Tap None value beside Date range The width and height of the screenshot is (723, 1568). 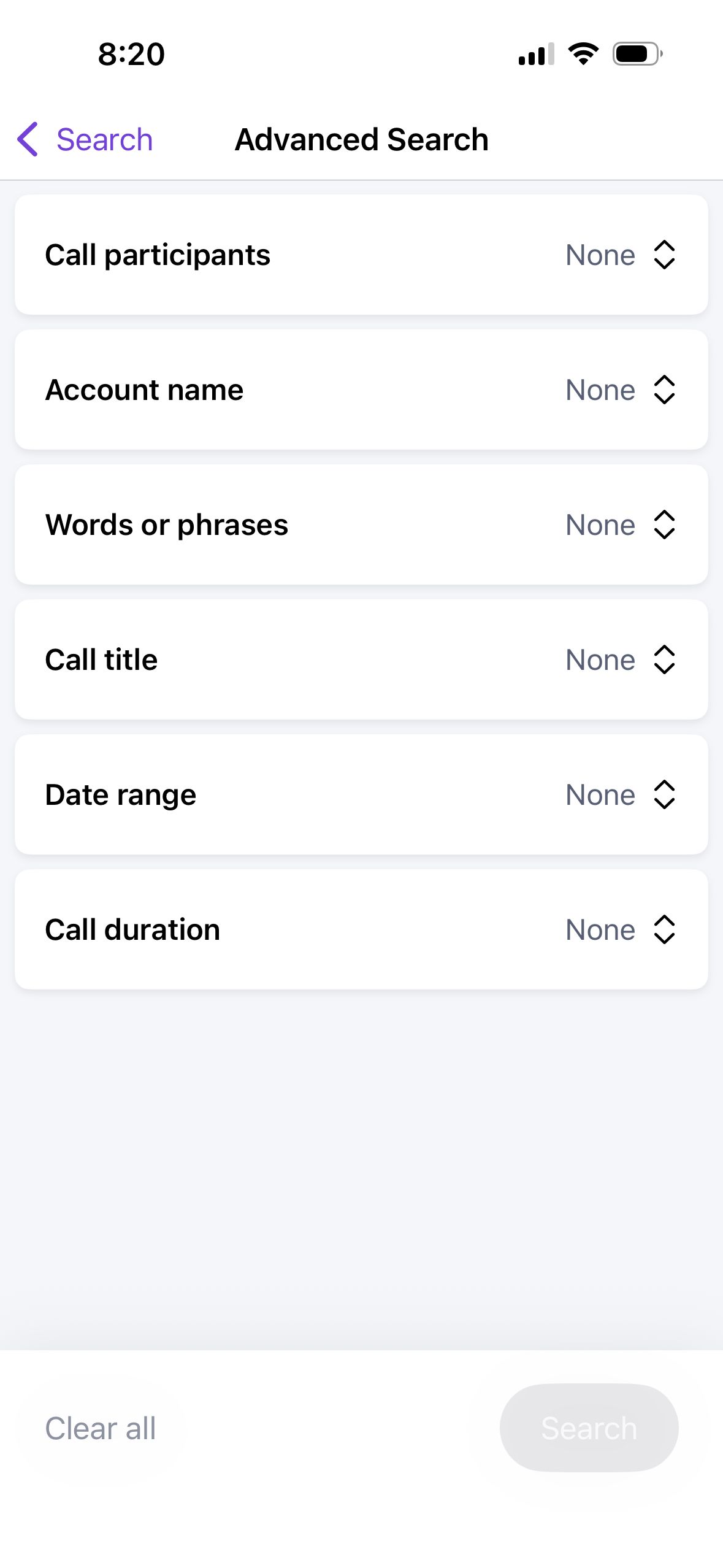click(x=600, y=794)
